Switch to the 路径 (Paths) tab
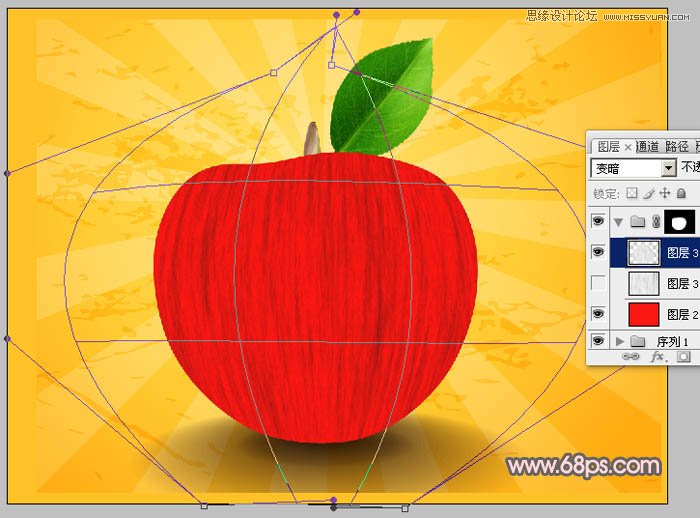700x518 pixels. click(x=677, y=146)
